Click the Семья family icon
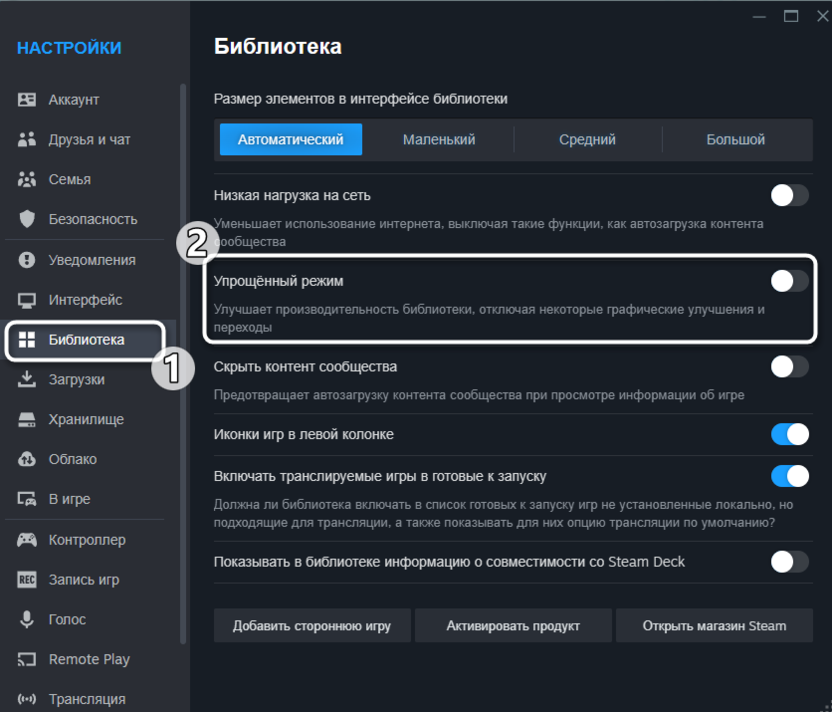The width and height of the screenshot is (832, 712). (x=27, y=180)
